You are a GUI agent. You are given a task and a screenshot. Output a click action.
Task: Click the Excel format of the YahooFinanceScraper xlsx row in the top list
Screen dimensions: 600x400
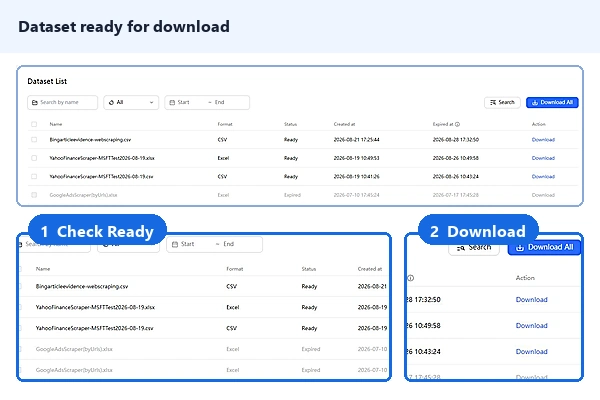click(223, 158)
